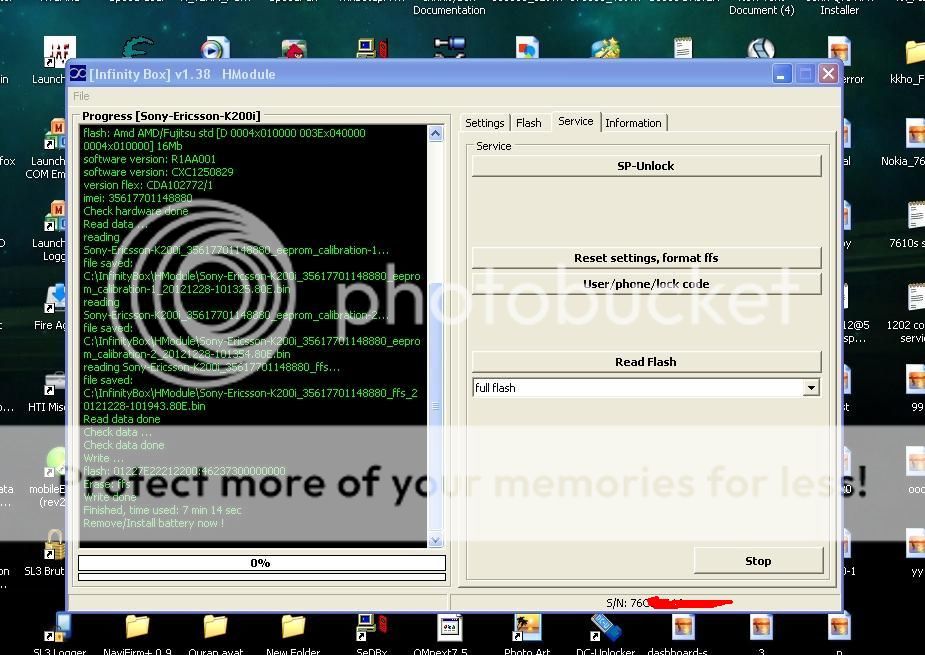Click the Stop button

(758, 561)
